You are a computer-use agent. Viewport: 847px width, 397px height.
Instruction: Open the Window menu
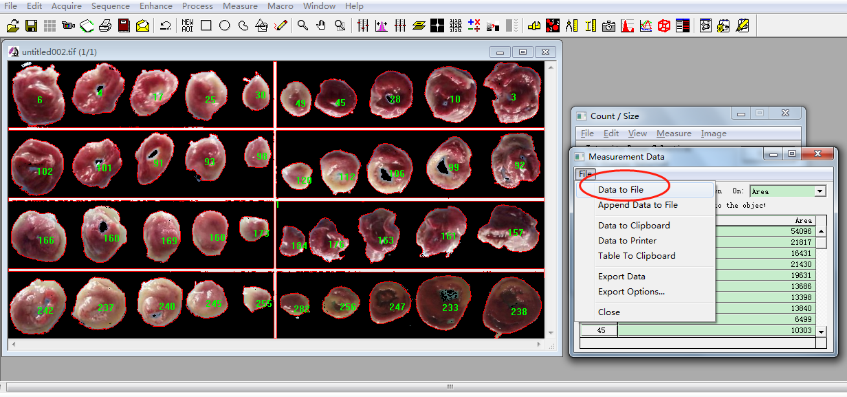pos(319,6)
